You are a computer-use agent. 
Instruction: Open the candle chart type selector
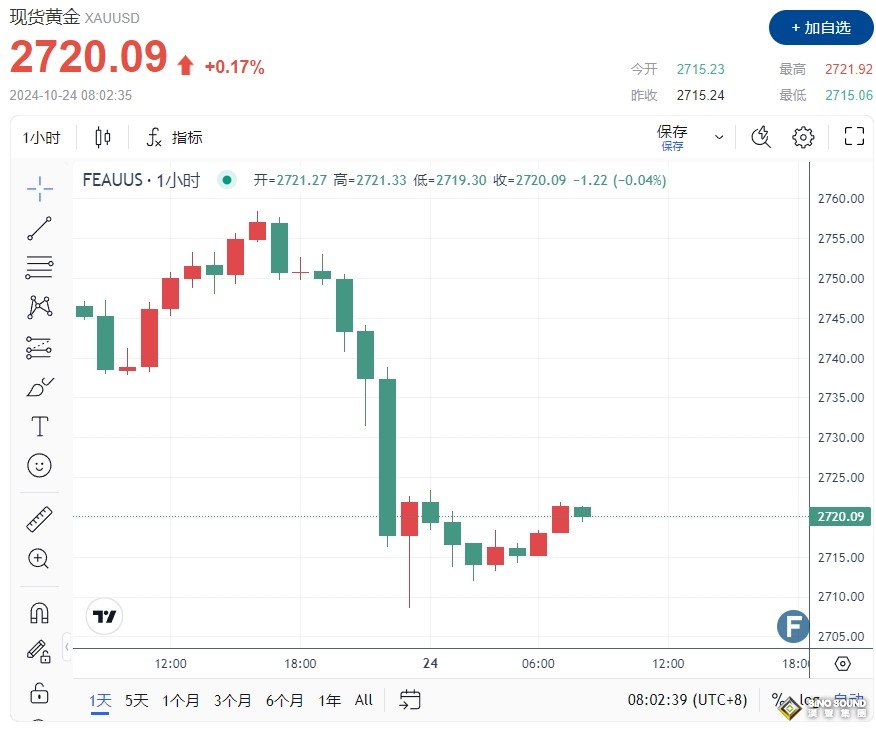[103, 137]
